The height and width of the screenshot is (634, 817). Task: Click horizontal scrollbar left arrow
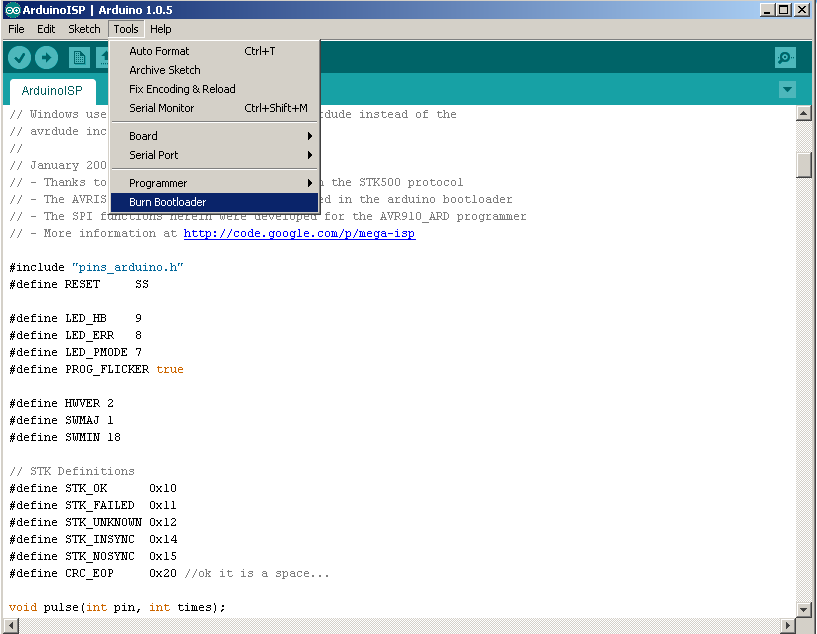tap(11, 626)
